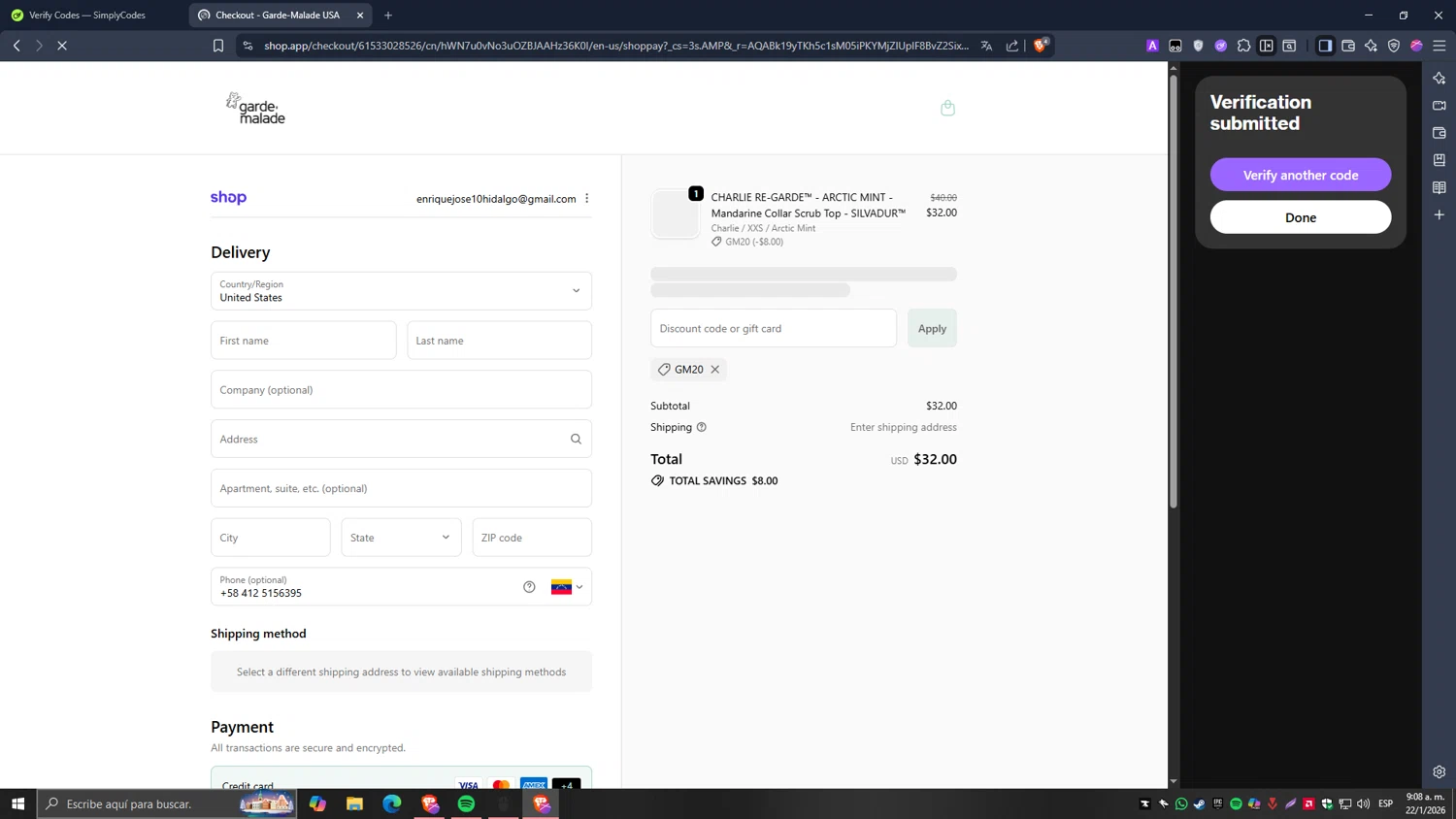
Task: Open File Explorer from the taskbar
Action: click(354, 803)
